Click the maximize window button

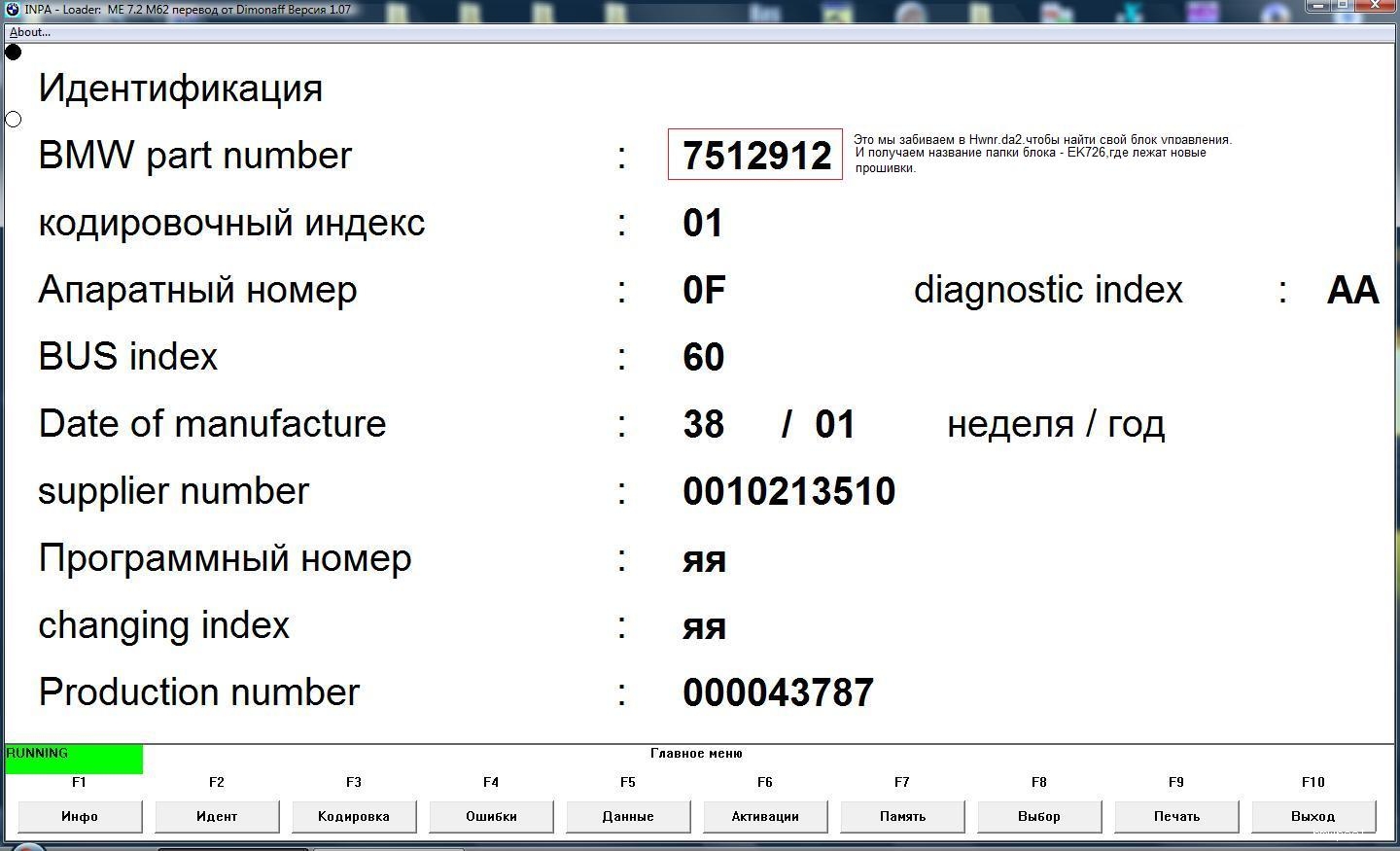coord(1343,6)
